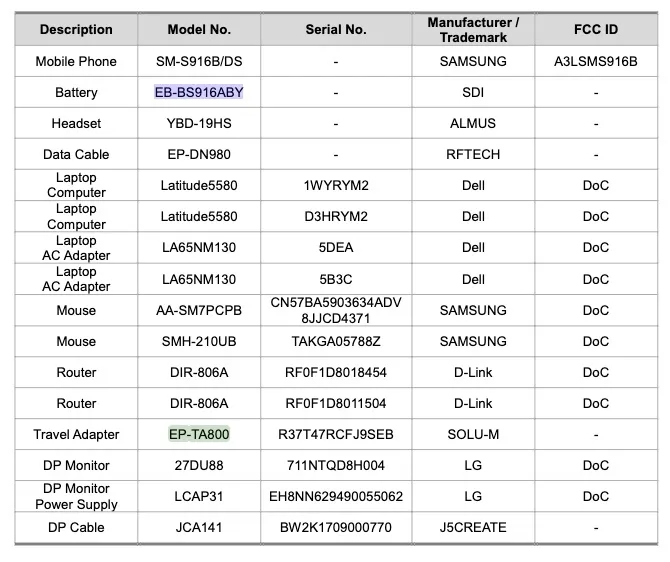
Task: Click the Manufacturer / Trademark header
Action: click(x=473, y=30)
